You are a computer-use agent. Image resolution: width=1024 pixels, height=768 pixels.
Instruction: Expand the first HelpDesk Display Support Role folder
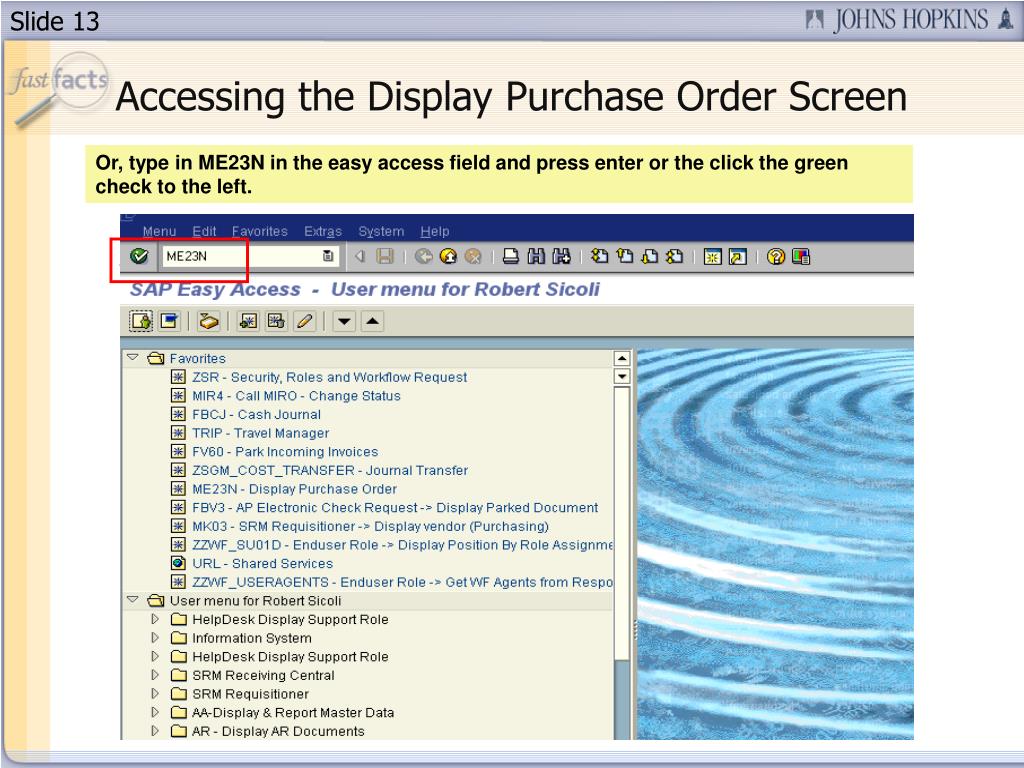[x=155, y=618]
